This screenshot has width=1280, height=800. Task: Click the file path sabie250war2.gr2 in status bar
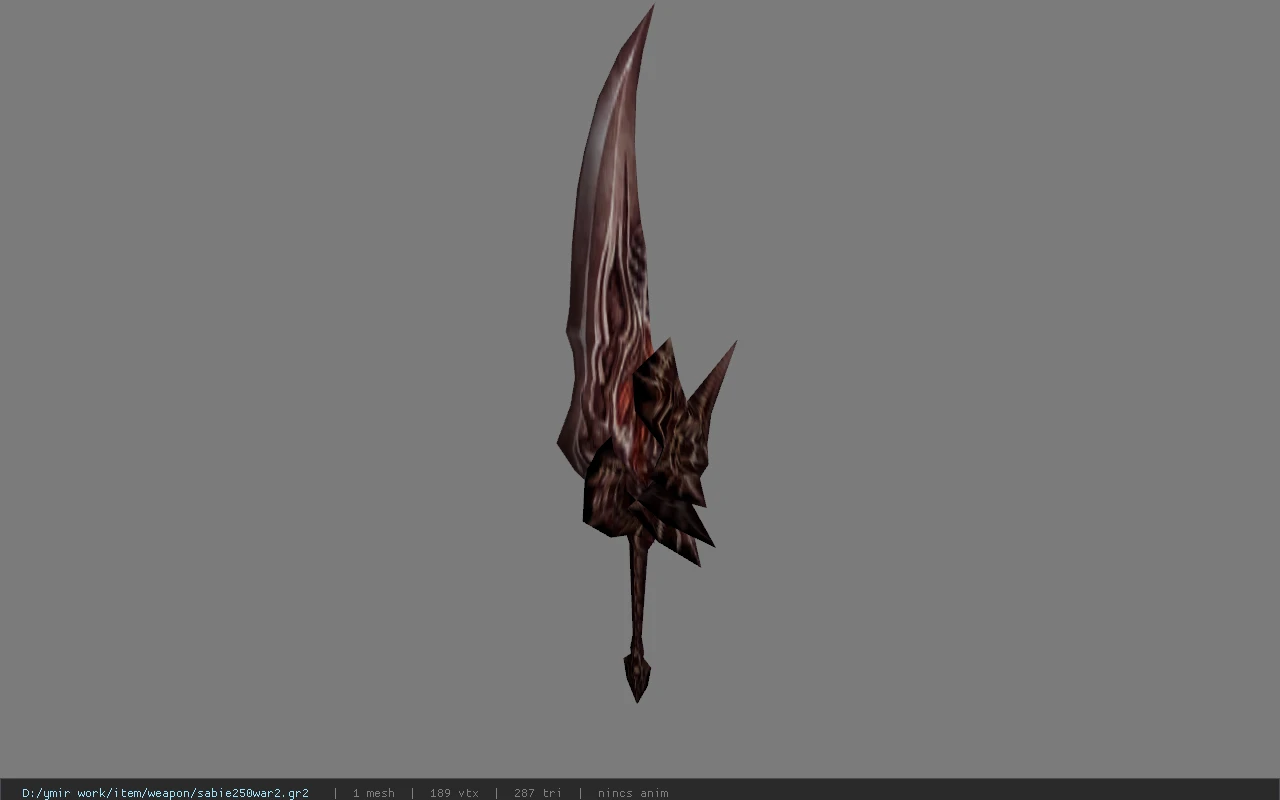tap(165, 793)
